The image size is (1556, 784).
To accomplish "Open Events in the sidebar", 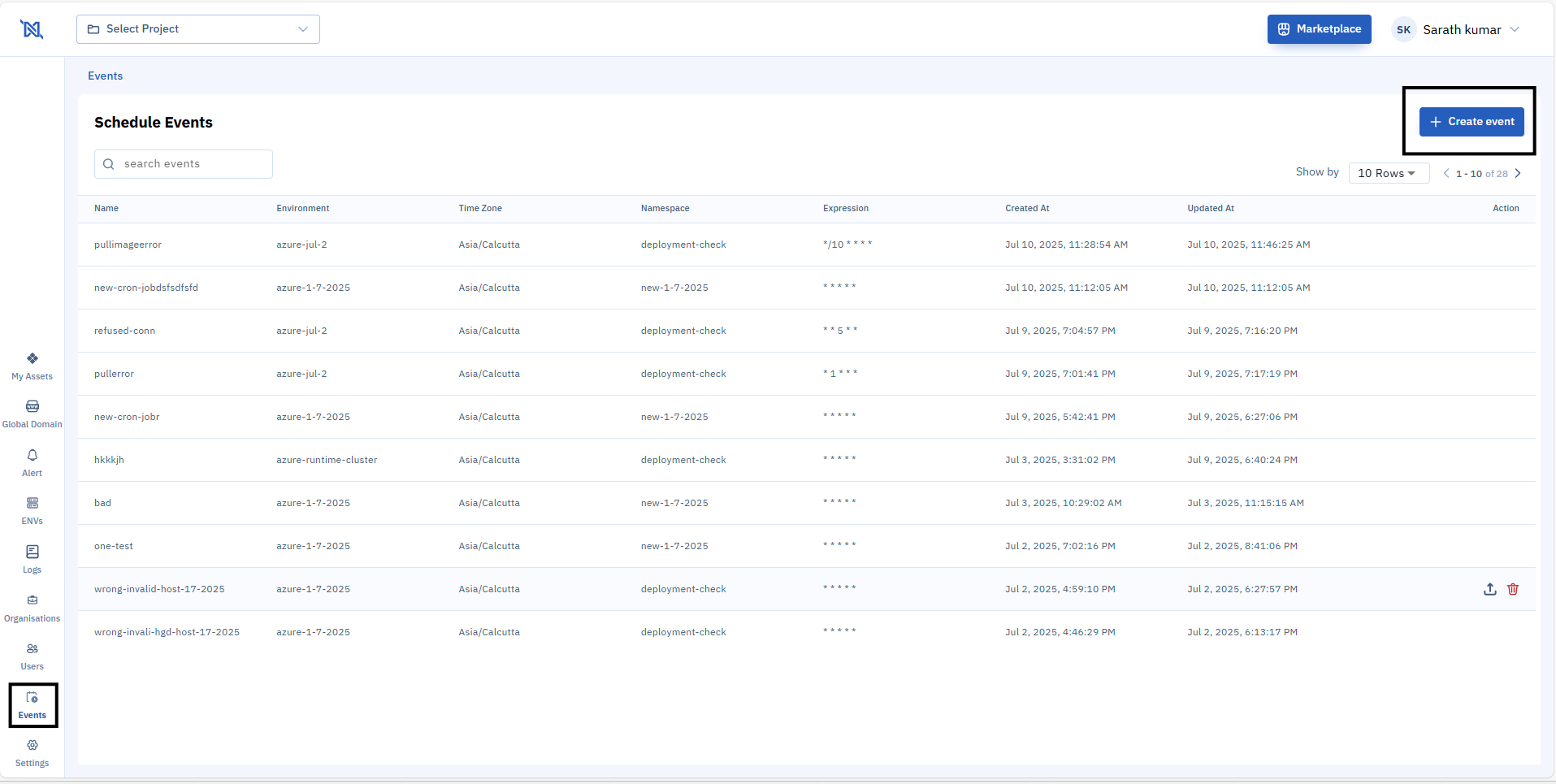I will tap(33, 705).
